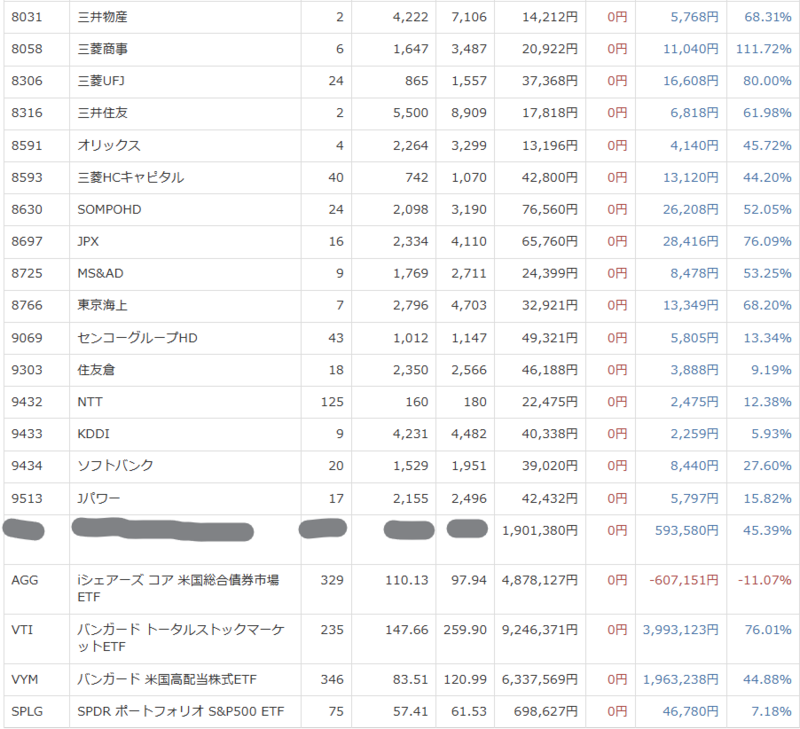This screenshot has width=800, height=729.
Task: Select the 東京海上 stock name
Action: click(102, 305)
